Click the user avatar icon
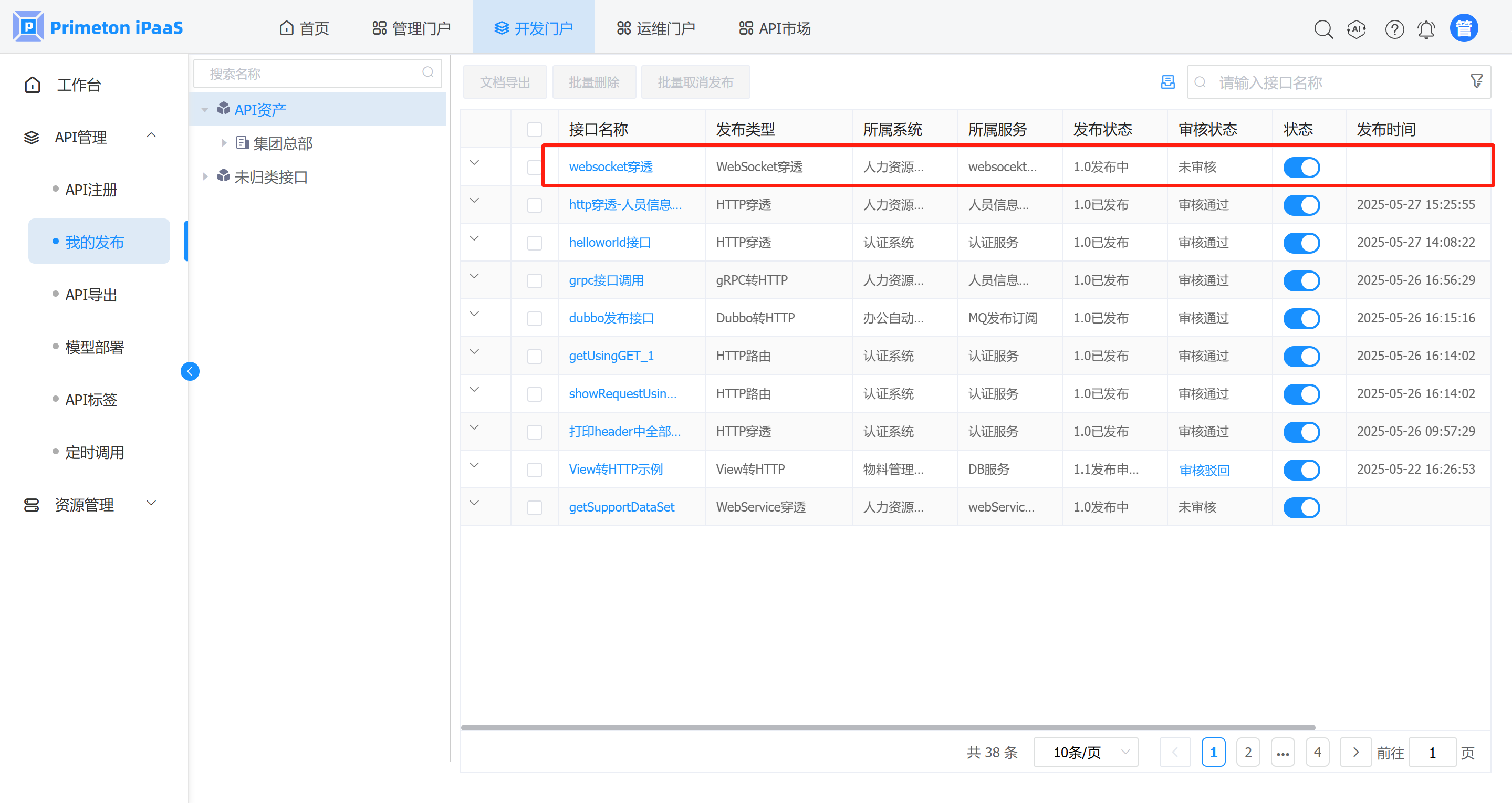 [x=1464, y=28]
